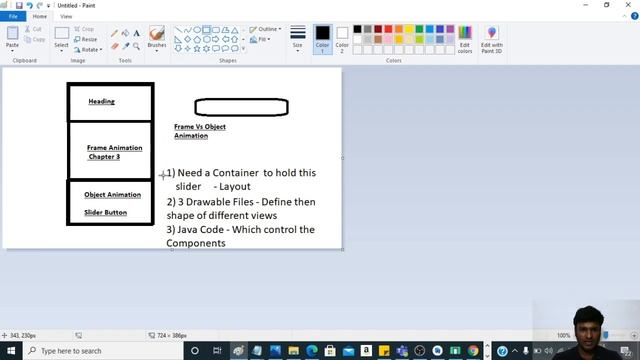Open the Paste dropdown arrow

pyautogui.click(x=12, y=51)
